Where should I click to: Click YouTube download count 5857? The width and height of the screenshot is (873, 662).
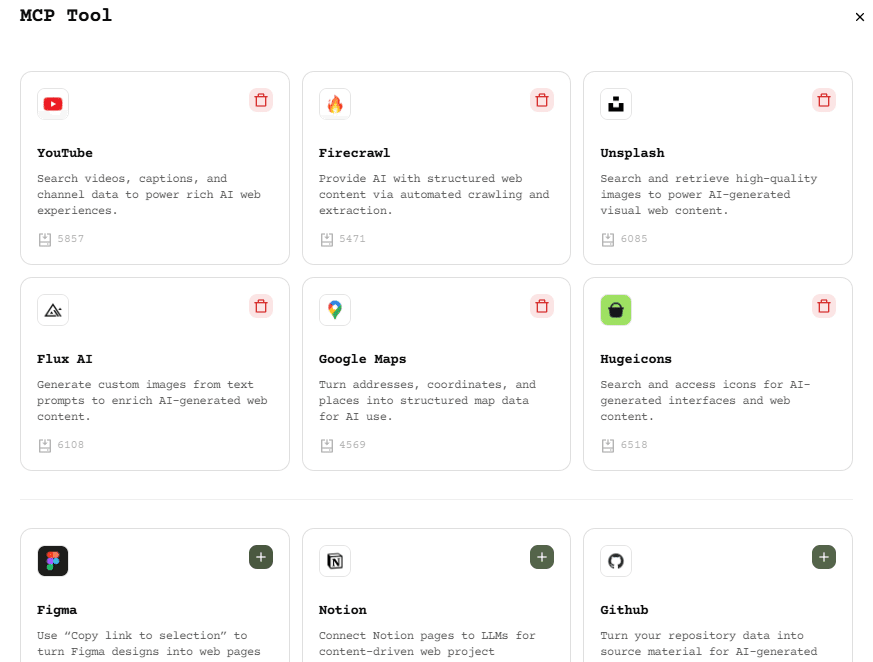[x=70, y=239]
